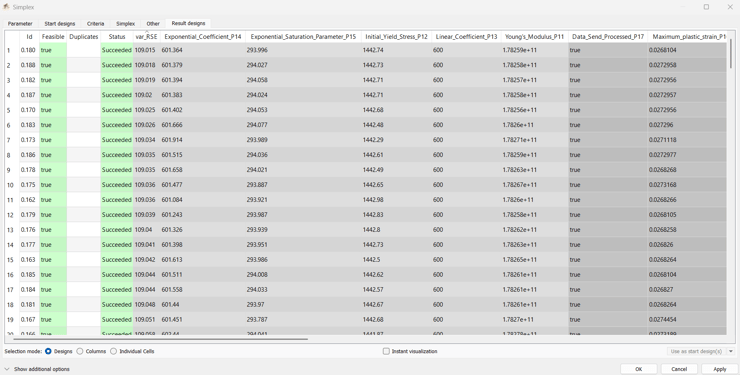Open the Other tab
Image resolution: width=740 pixels, height=375 pixels.
pyautogui.click(x=153, y=24)
